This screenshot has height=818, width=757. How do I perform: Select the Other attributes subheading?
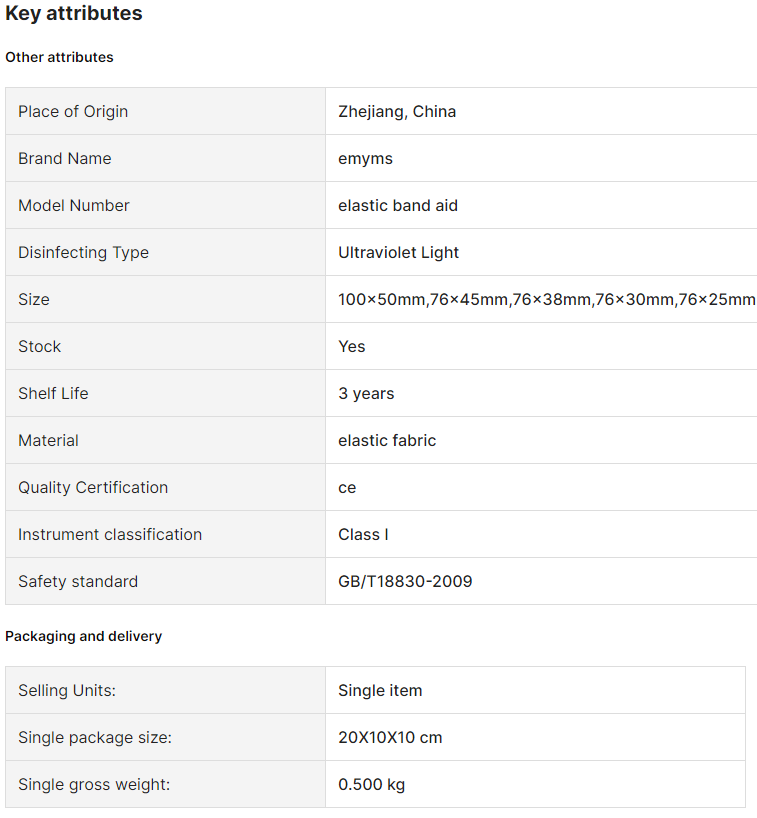coord(59,57)
